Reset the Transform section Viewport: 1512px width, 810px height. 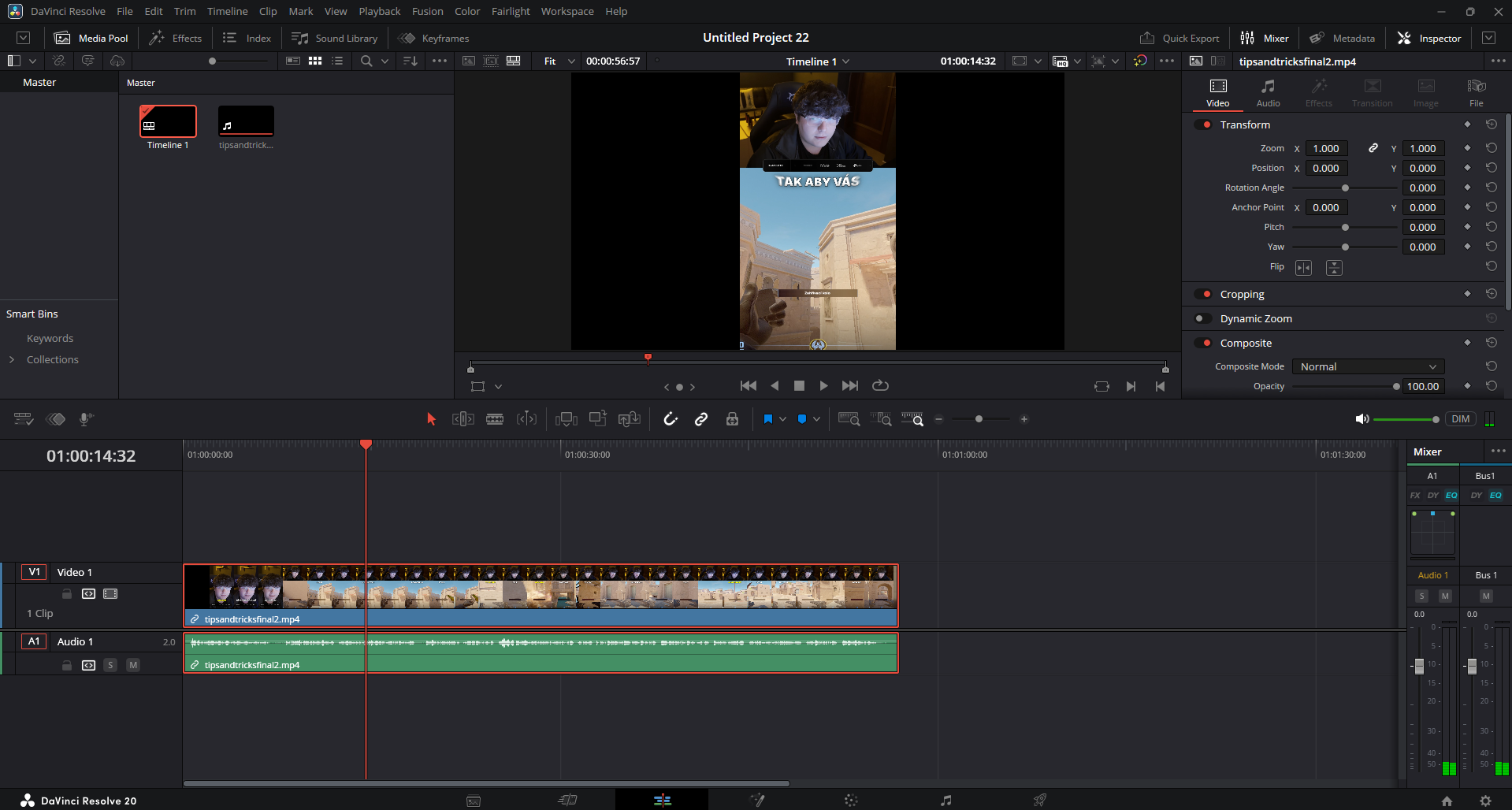point(1492,124)
